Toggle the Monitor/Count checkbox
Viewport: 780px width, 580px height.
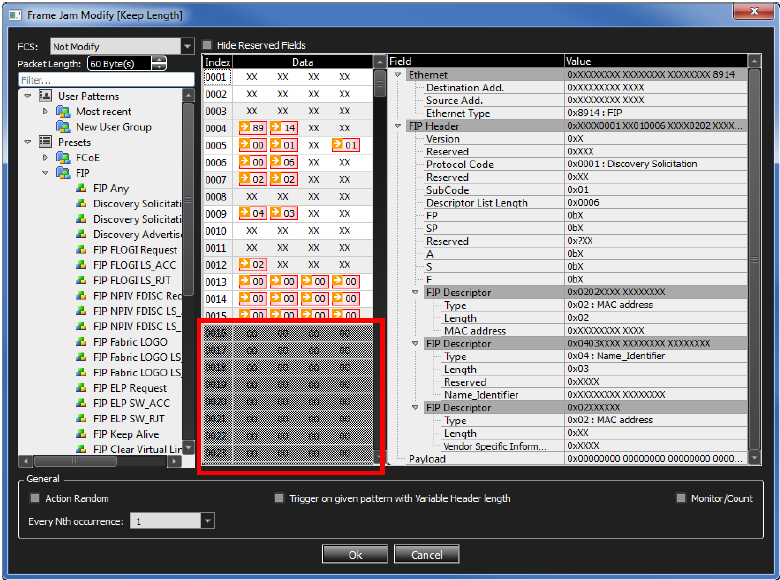(x=681, y=498)
